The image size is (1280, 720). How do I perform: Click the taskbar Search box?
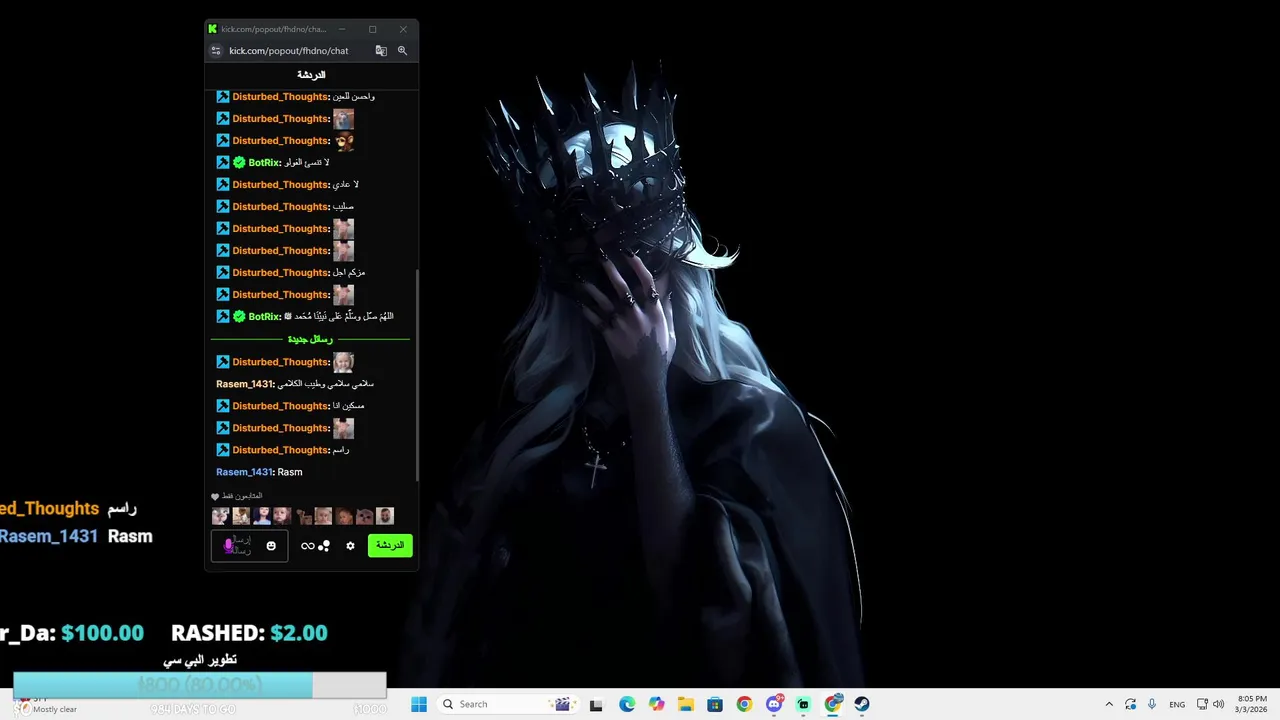tap(507, 704)
